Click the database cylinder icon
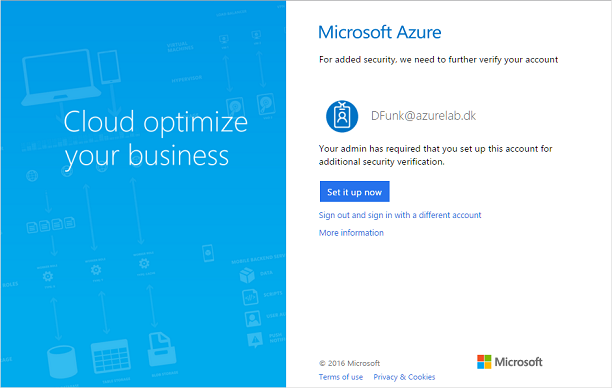 [x=62, y=362]
